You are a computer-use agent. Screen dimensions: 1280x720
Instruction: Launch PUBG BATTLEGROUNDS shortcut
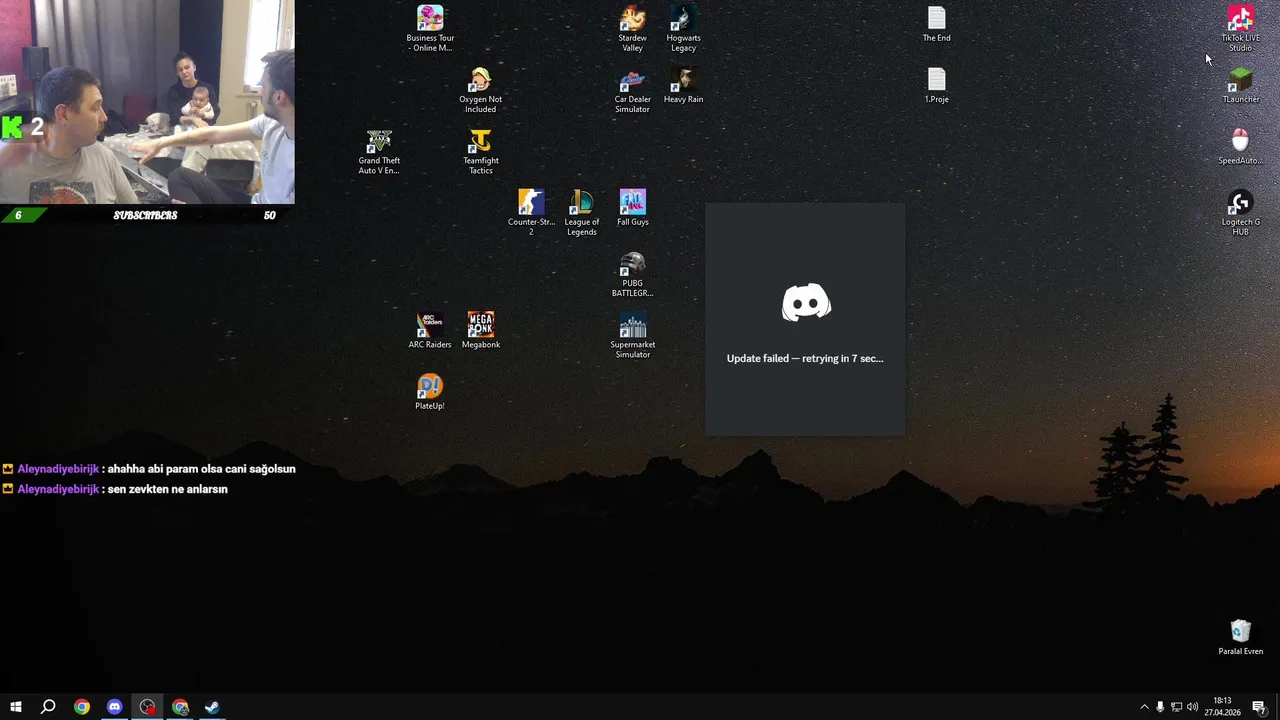[632, 274]
